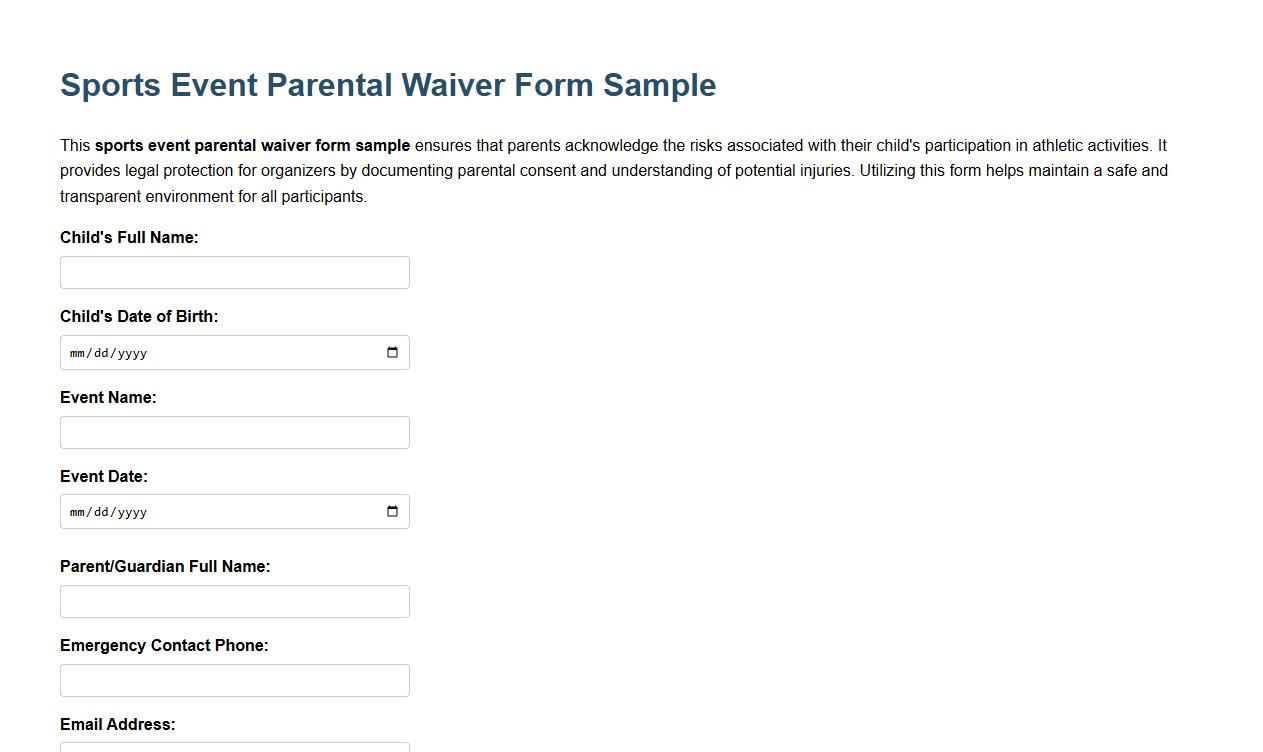This screenshot has width=1263, height=752.
Task: Click the month segment of Child's Date of Birth
Action: pos(78,352)
